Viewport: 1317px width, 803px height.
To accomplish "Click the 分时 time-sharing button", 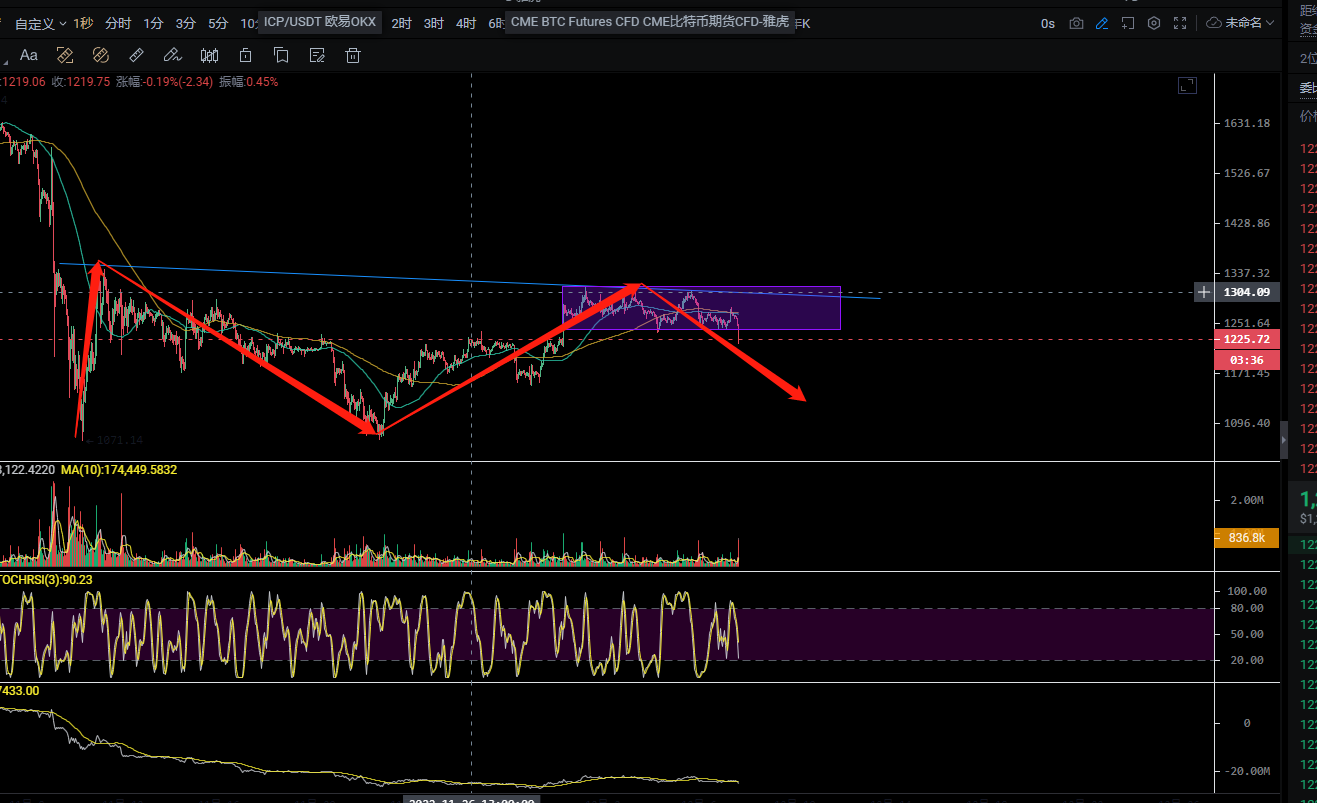I will [x=118, y=23].
